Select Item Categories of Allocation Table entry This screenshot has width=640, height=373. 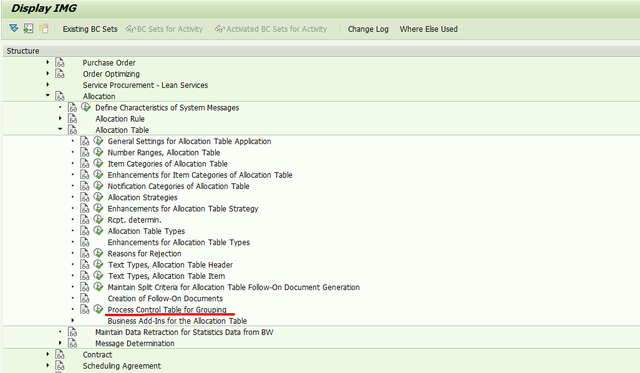(x=167, y=164)
